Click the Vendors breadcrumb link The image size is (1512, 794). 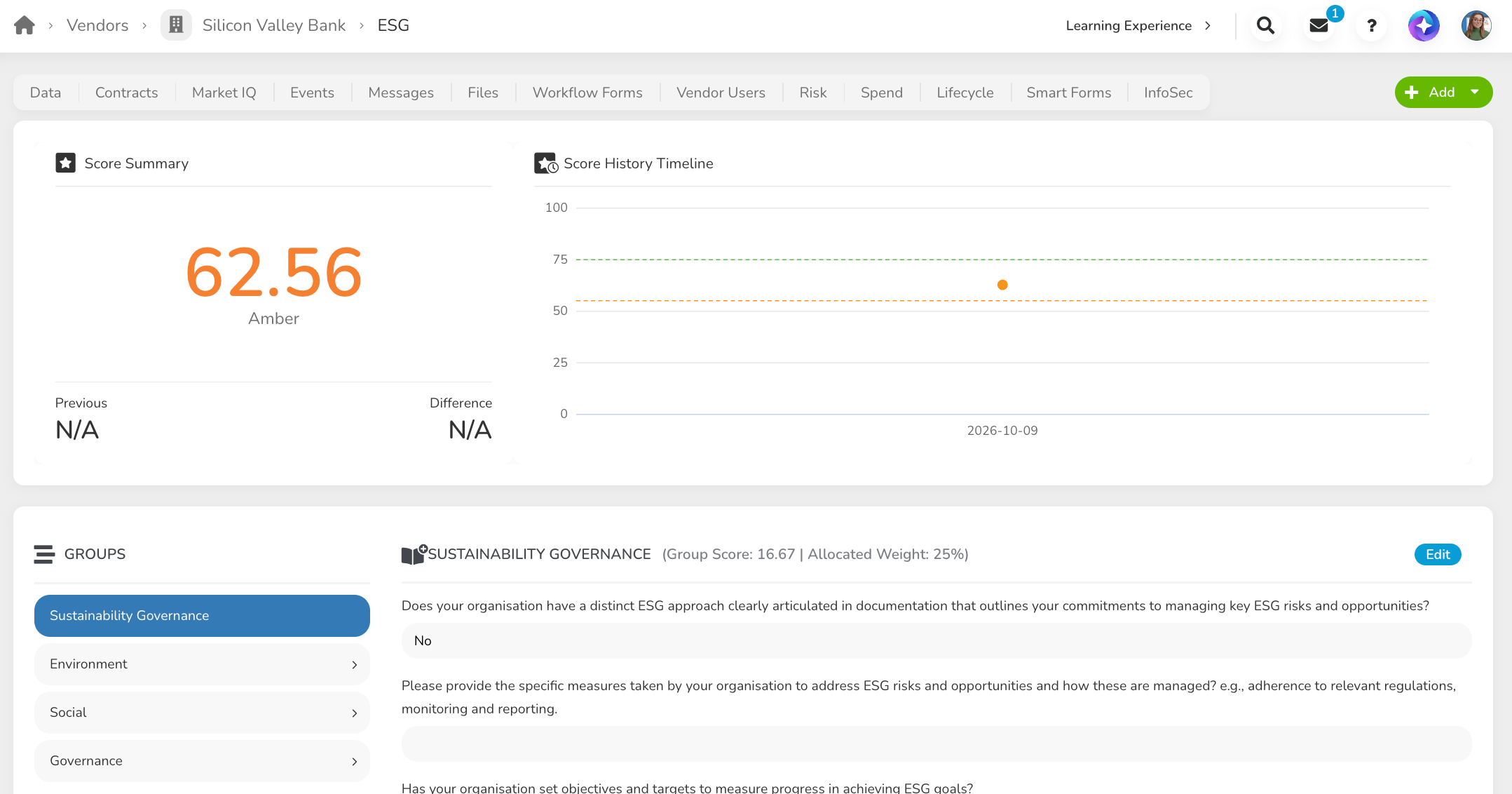click(x=97, y=25)
